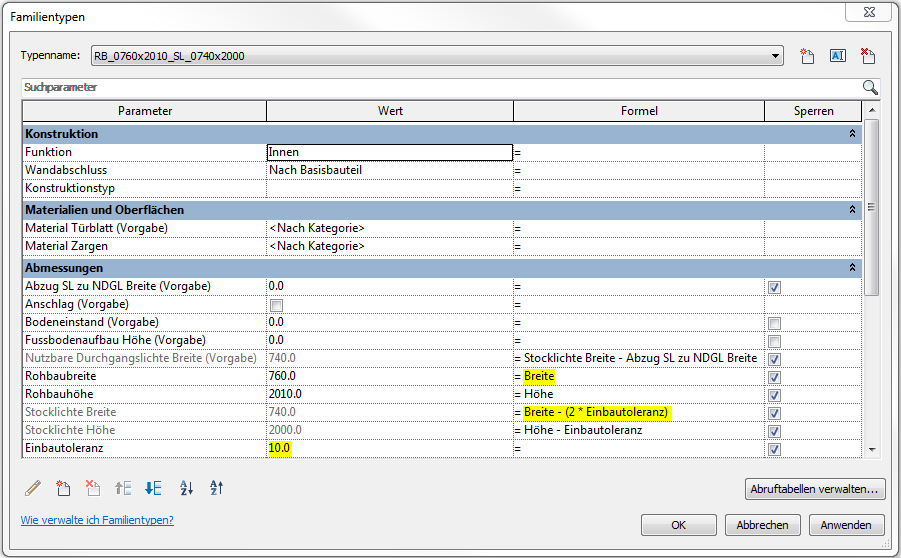Screen dimensions: 901x558
Task: Open 'Wie verwalte ich Familientypen?' help link
Action: pyautogui.click(x=97, y=520)
